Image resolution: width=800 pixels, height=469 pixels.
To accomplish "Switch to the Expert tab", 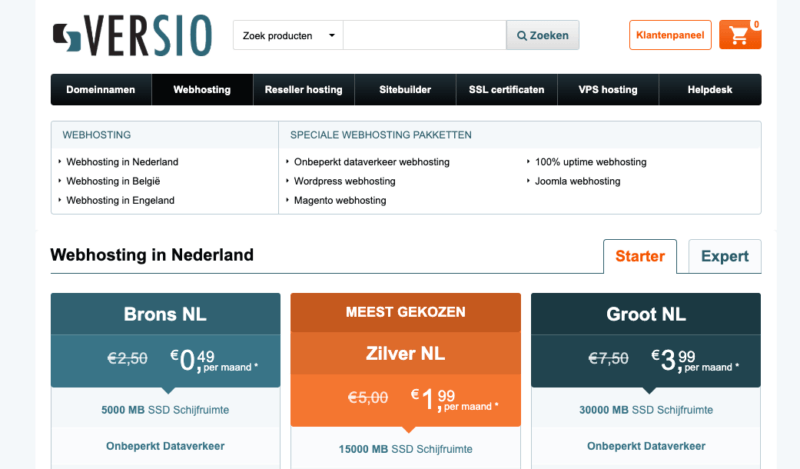I will (x=724, y=256).
